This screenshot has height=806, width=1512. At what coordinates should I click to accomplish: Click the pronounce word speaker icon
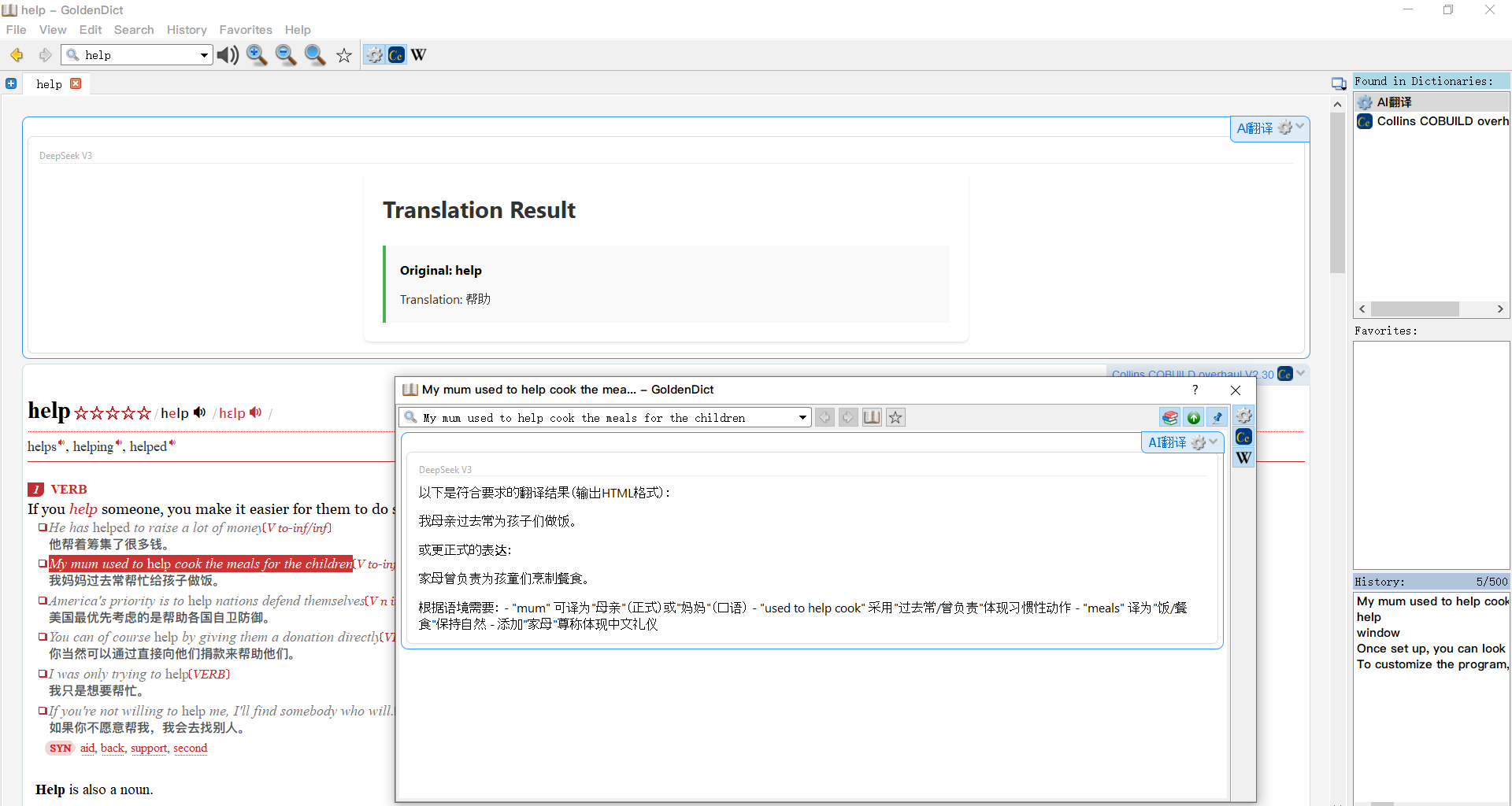tap(228, 55)
